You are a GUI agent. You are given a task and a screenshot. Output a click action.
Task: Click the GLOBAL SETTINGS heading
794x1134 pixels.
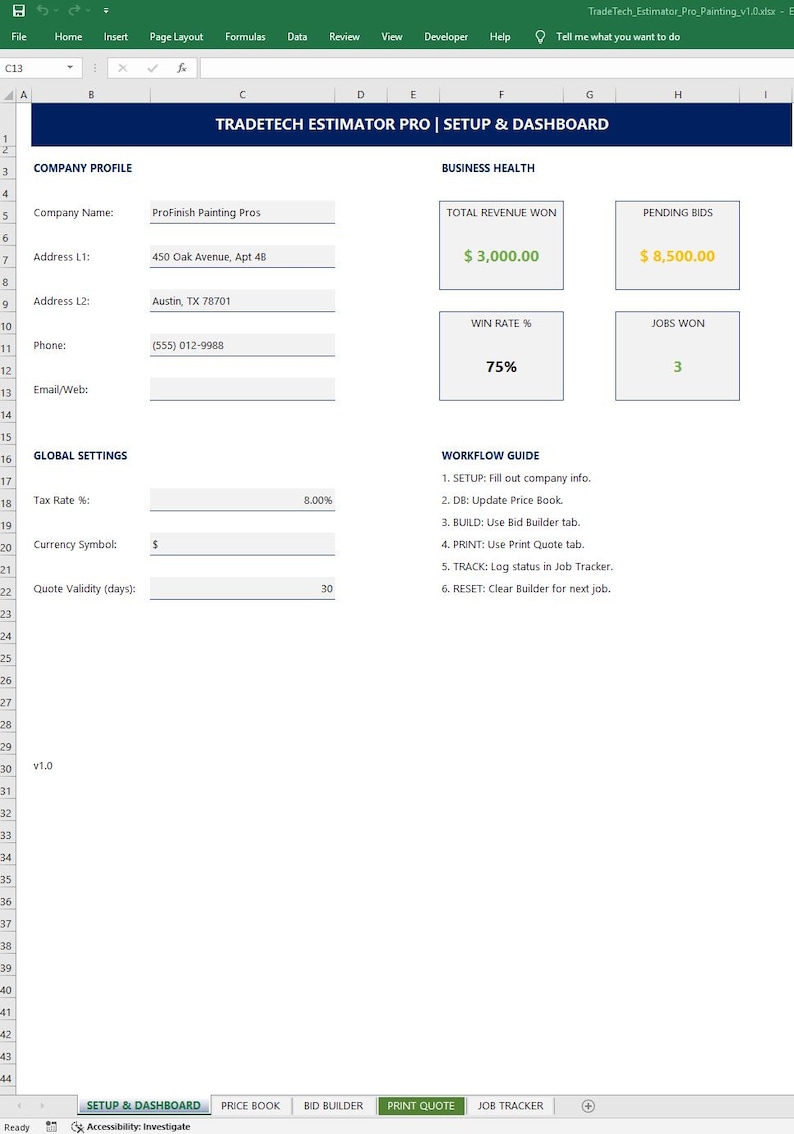(x=80, y=456)
